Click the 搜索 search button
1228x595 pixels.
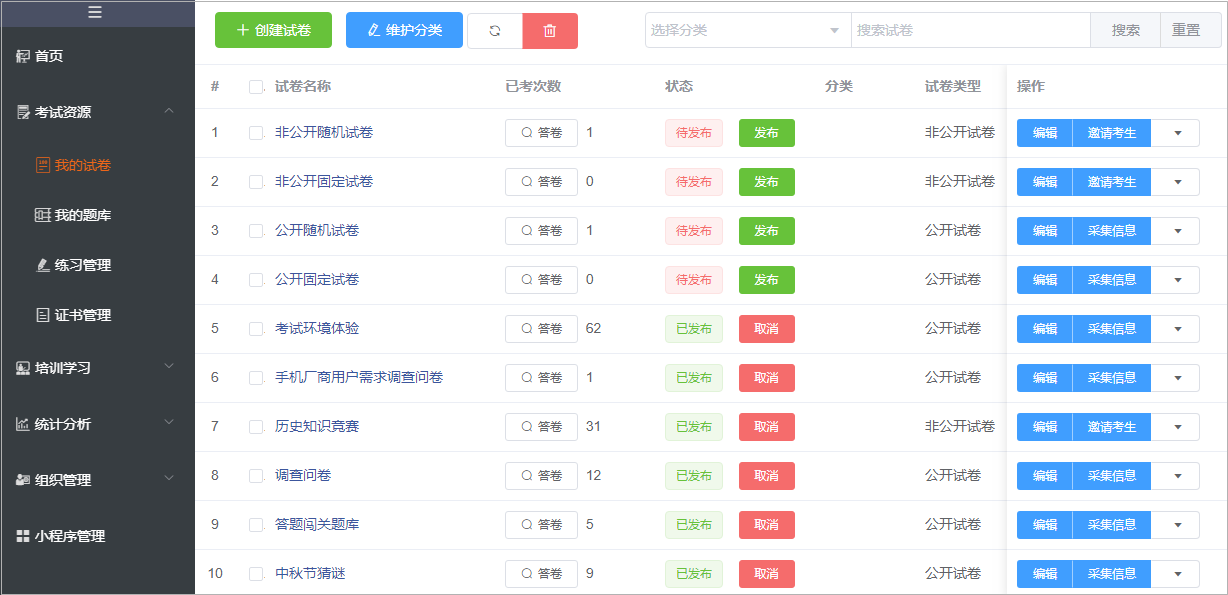point(1126,30)
